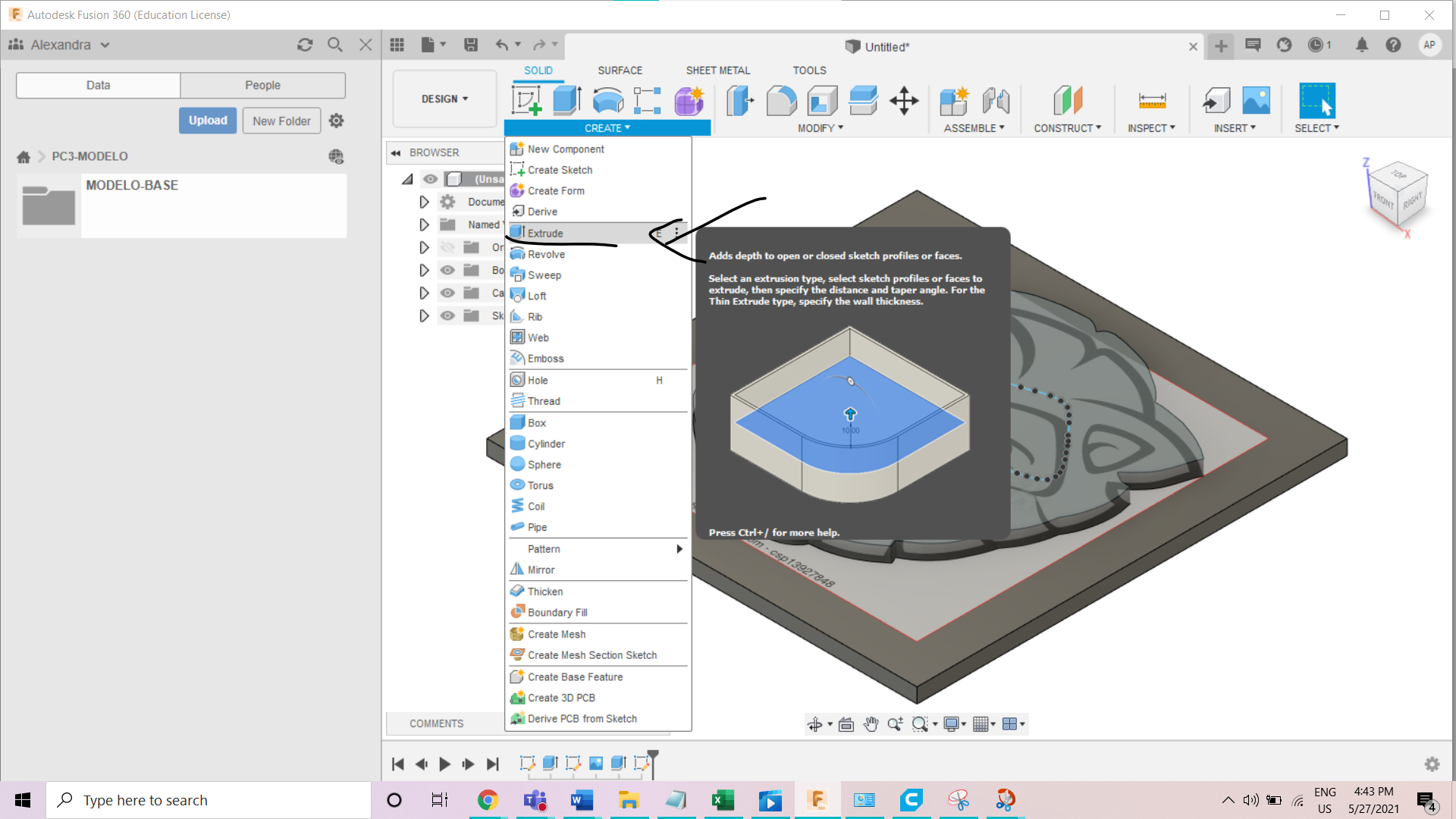Expand the Document Settings tree node
Screen dimensions: 1456x819
(x=424, y=202)
